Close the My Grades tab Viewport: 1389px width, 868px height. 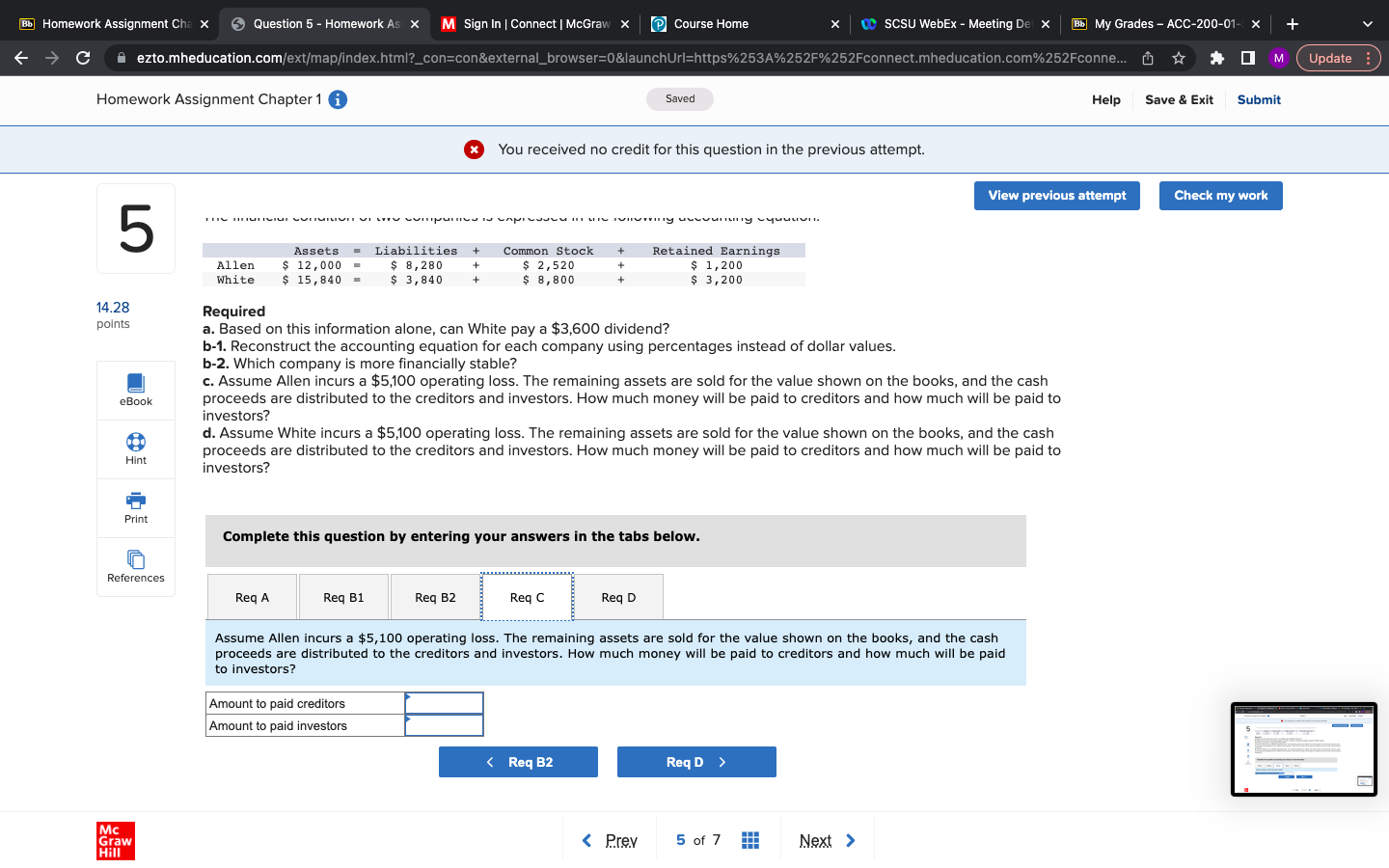pos(1255,24)
